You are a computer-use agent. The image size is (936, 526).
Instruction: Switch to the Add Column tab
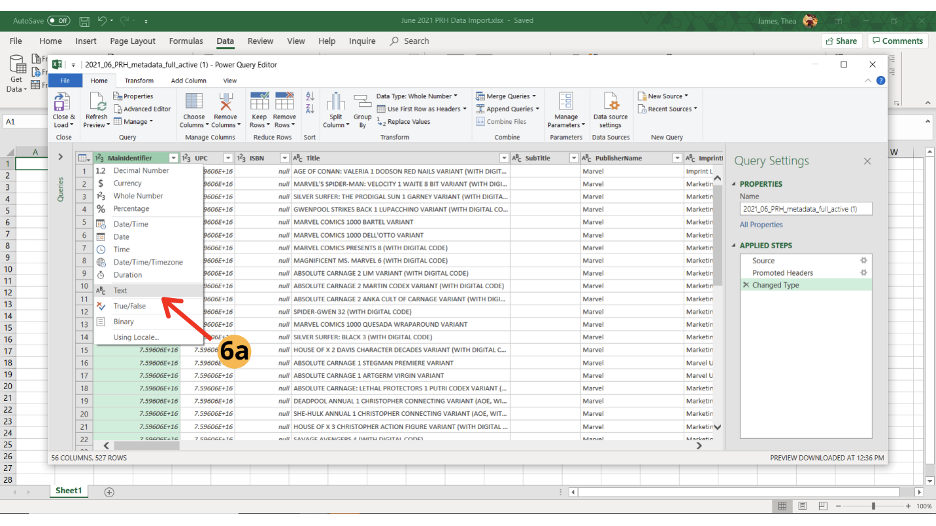click(189, 81)
